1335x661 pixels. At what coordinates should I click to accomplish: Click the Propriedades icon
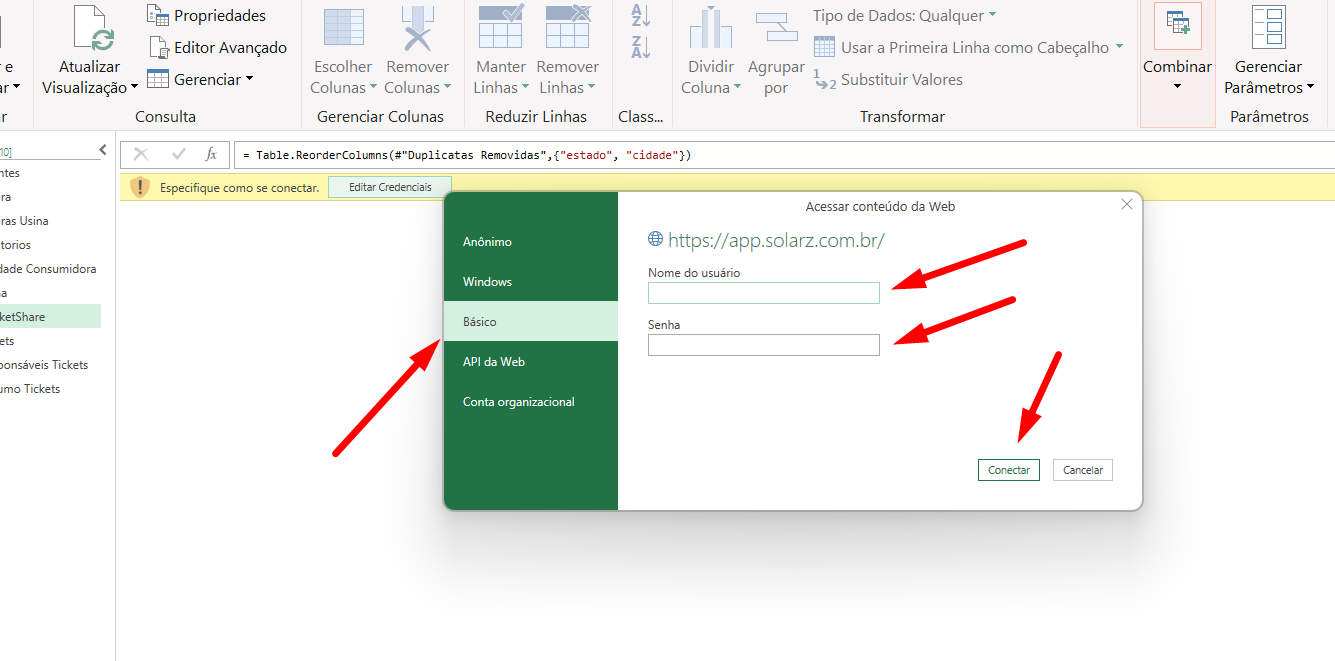158,15
